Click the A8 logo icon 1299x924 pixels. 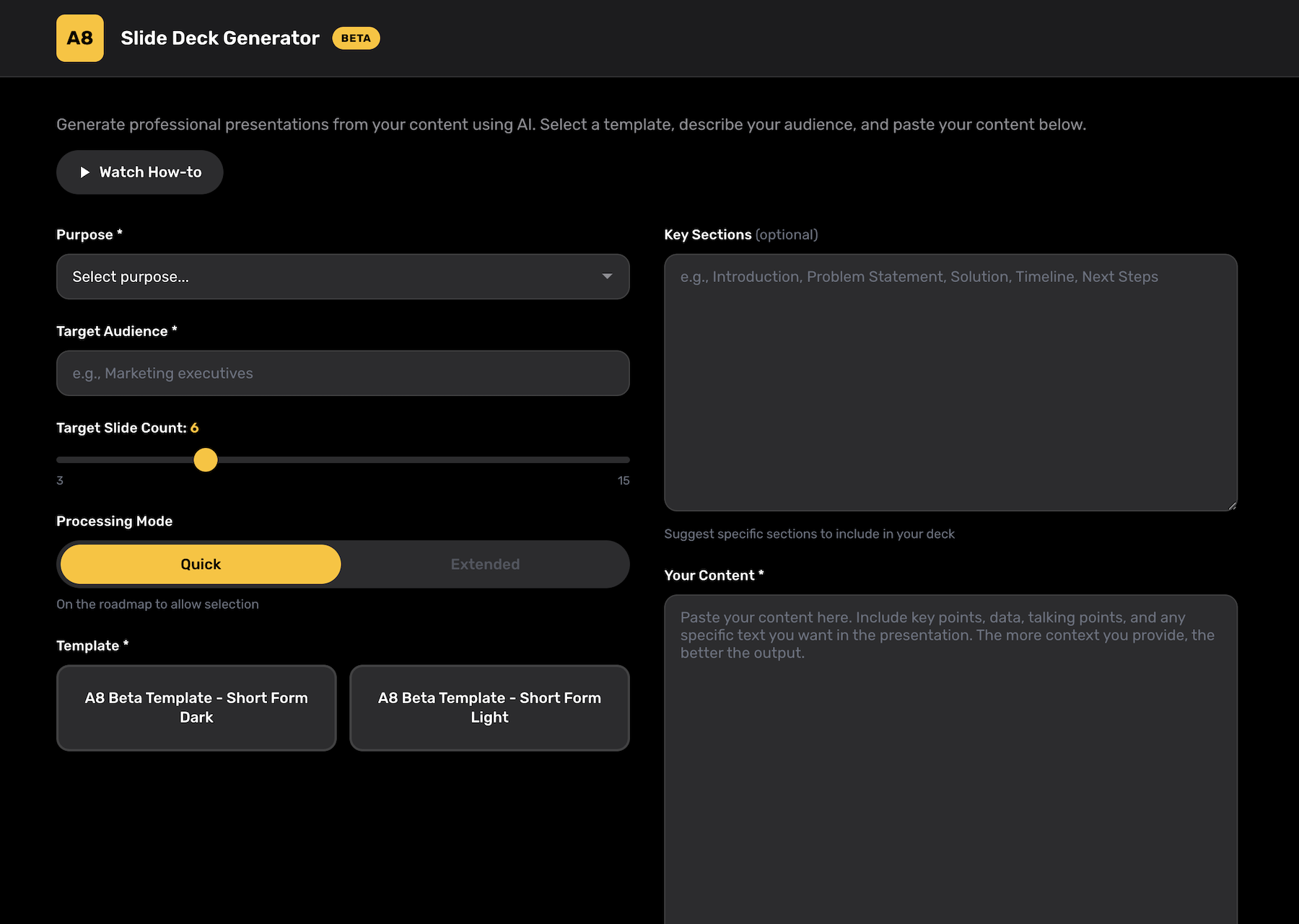[x=80, y=38]
